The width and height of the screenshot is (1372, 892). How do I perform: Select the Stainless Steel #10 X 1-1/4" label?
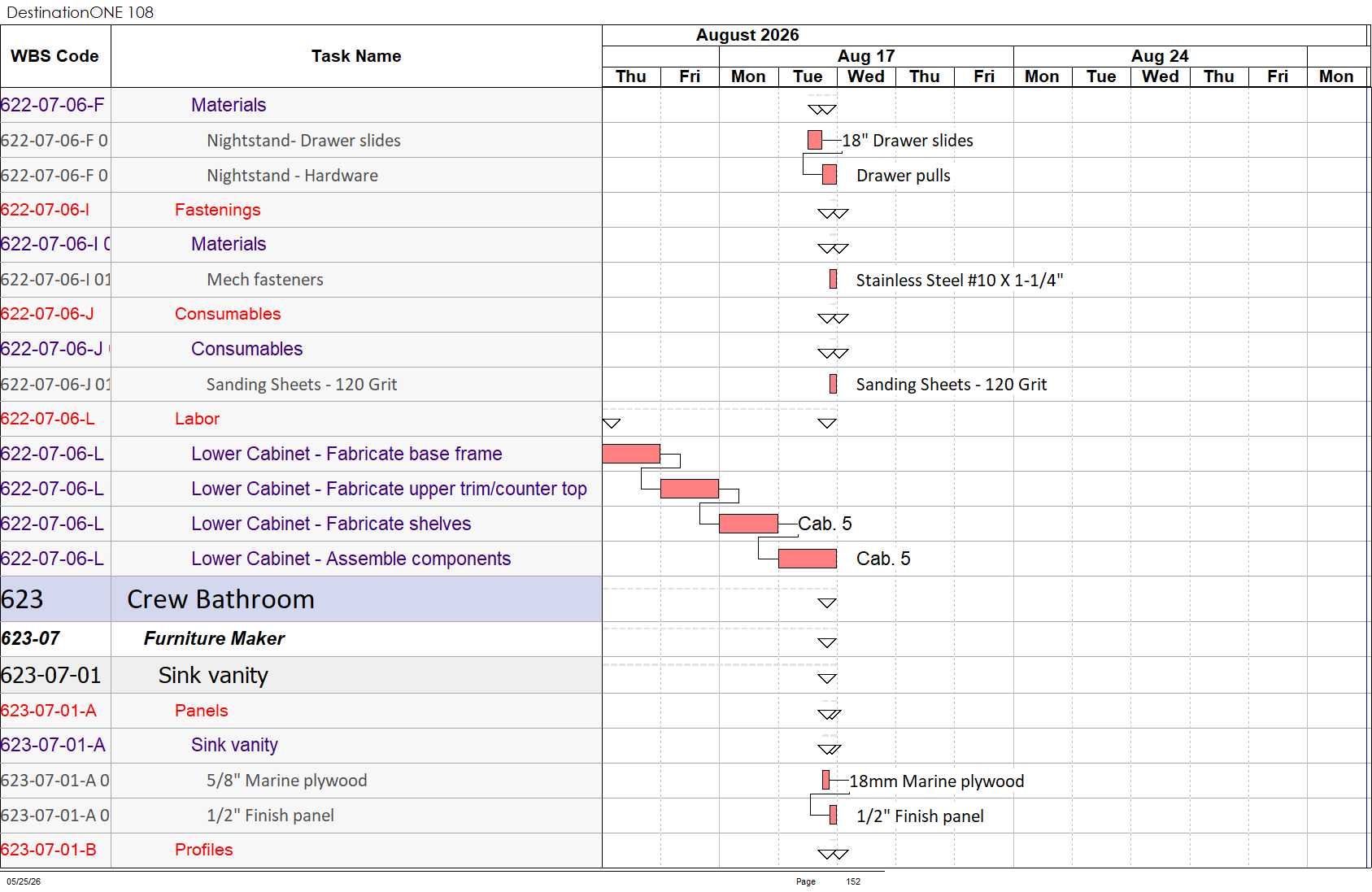(960, 281)
